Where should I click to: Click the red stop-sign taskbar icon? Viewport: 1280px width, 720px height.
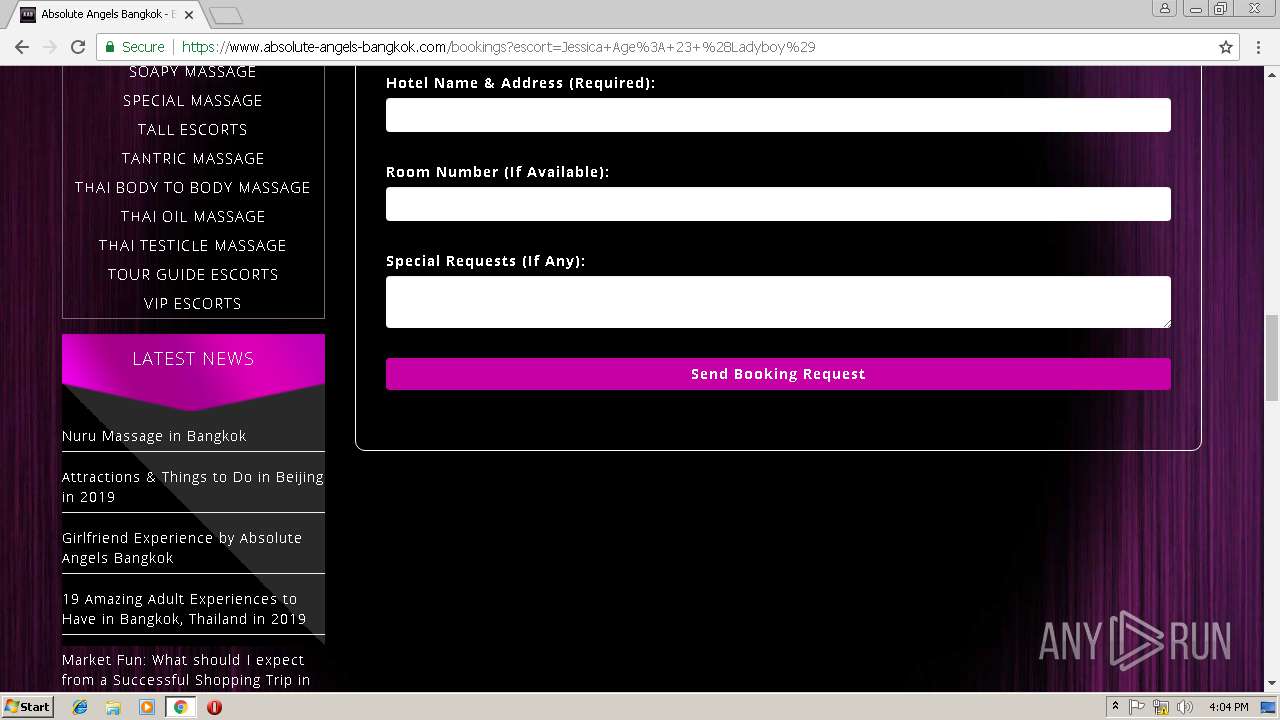coord(214,707)
